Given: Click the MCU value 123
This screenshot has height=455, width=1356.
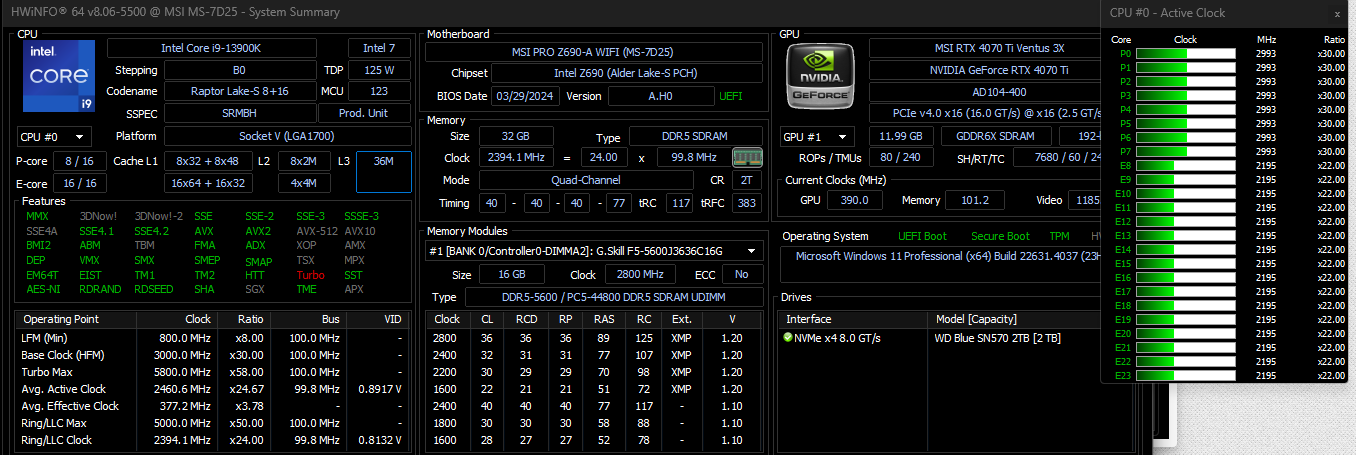Looking at the screenshot, I should (x=379, y=91).
